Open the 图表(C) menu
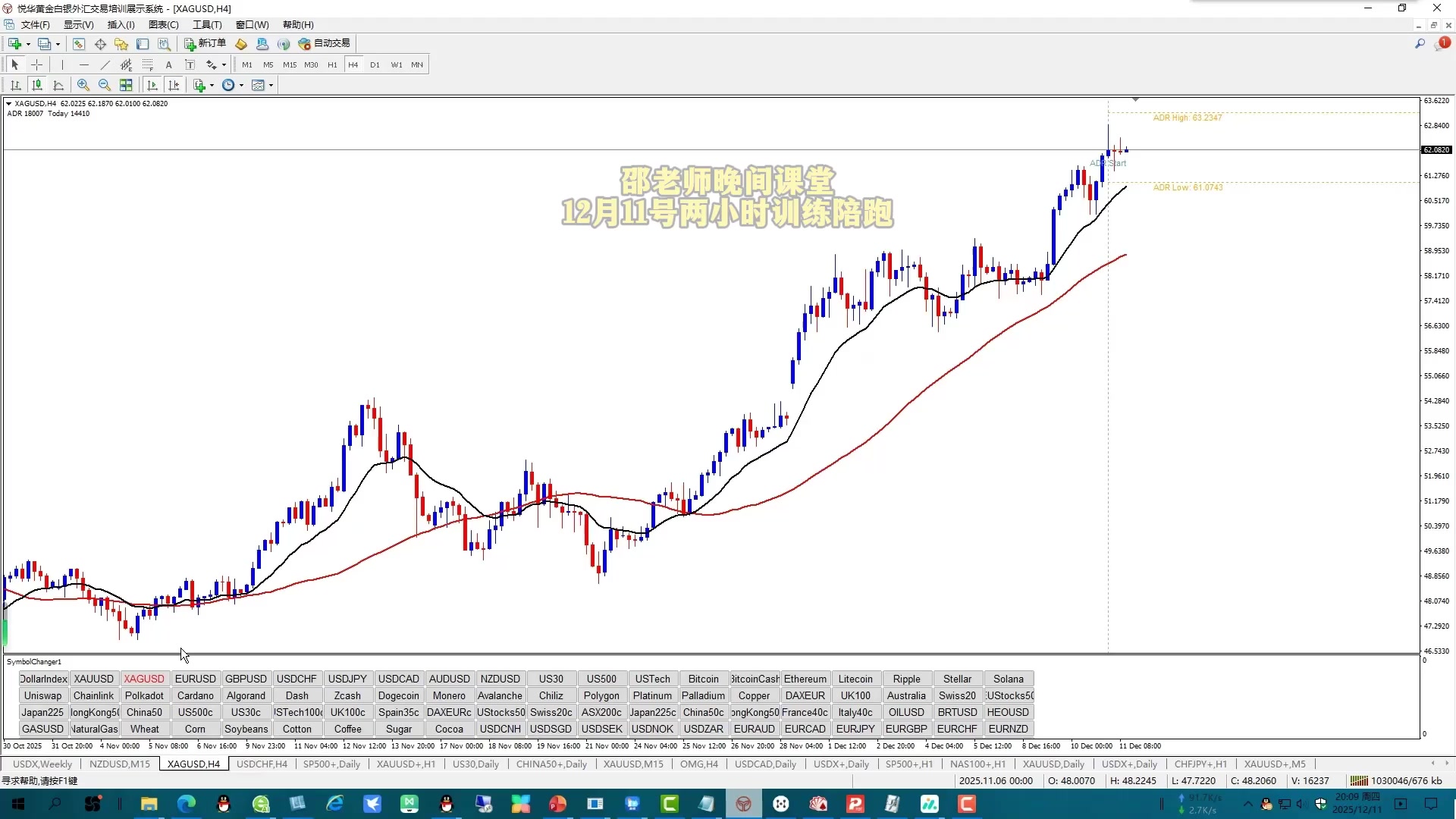 tap(163, 25)
